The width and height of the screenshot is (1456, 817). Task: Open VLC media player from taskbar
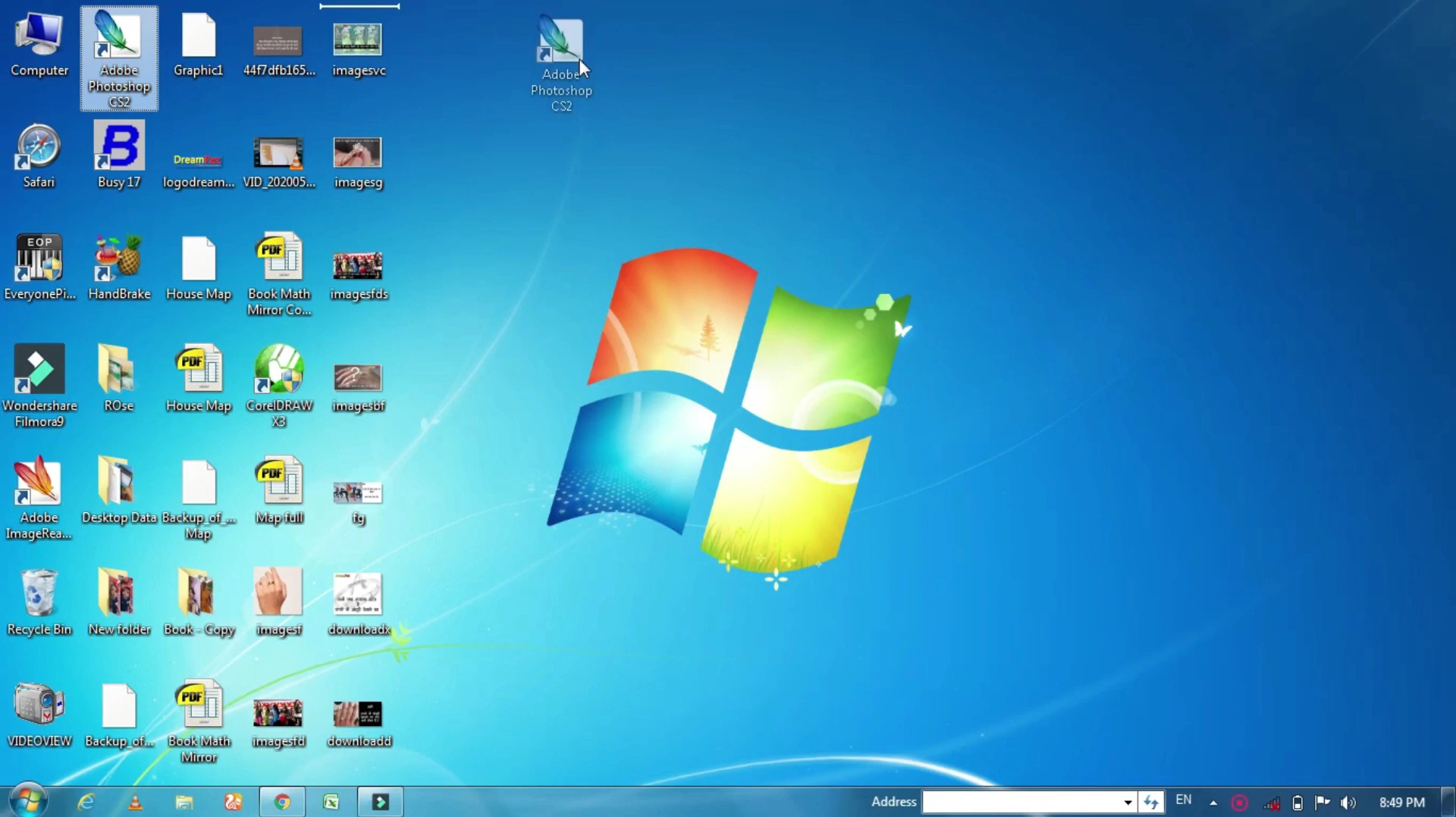(135, 802)
